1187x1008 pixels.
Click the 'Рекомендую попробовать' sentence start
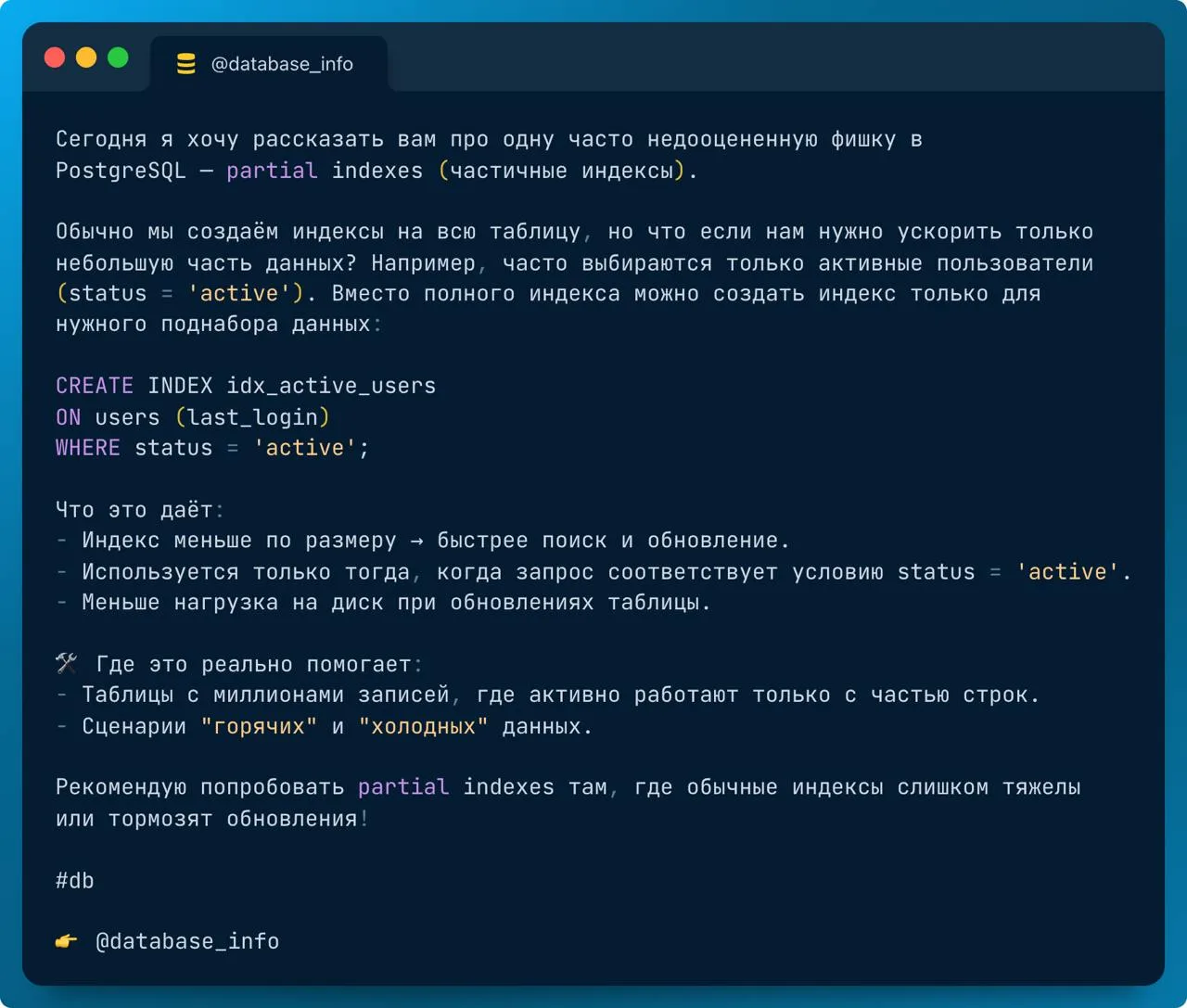200,787
